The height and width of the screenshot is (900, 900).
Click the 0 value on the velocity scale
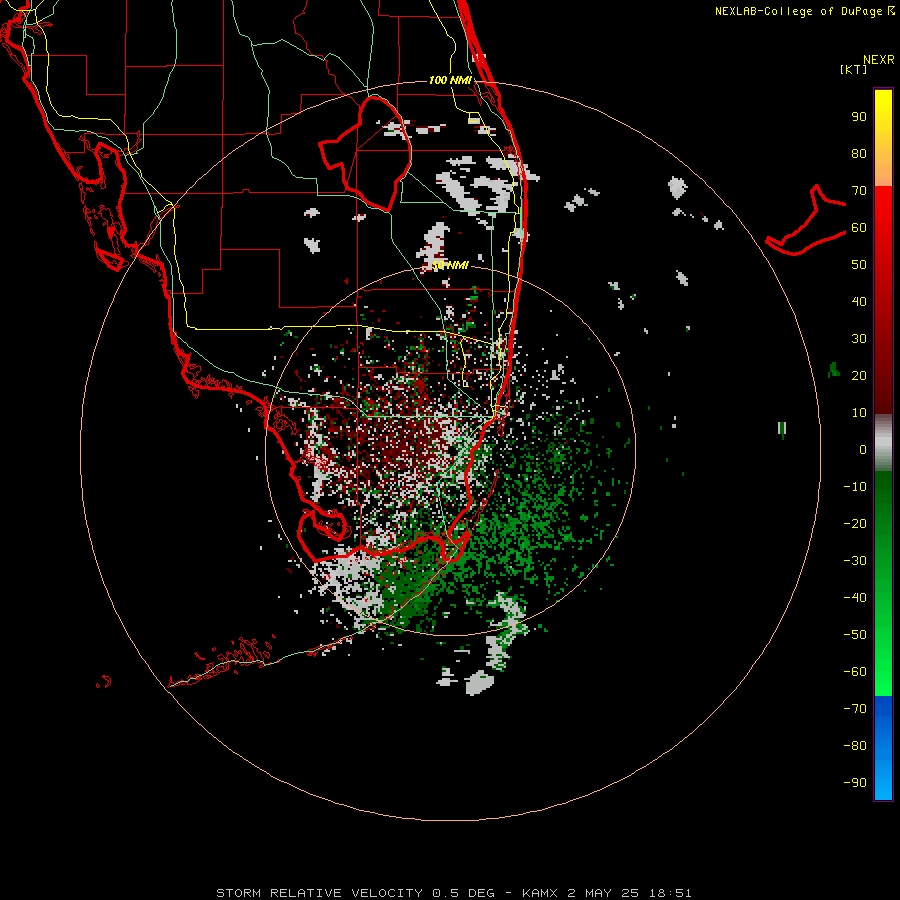[863, 449]
